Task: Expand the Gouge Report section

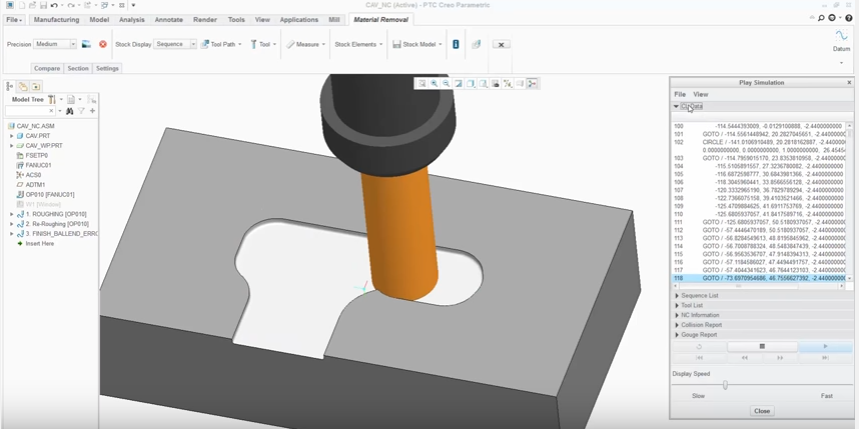Action: (697, 335)
